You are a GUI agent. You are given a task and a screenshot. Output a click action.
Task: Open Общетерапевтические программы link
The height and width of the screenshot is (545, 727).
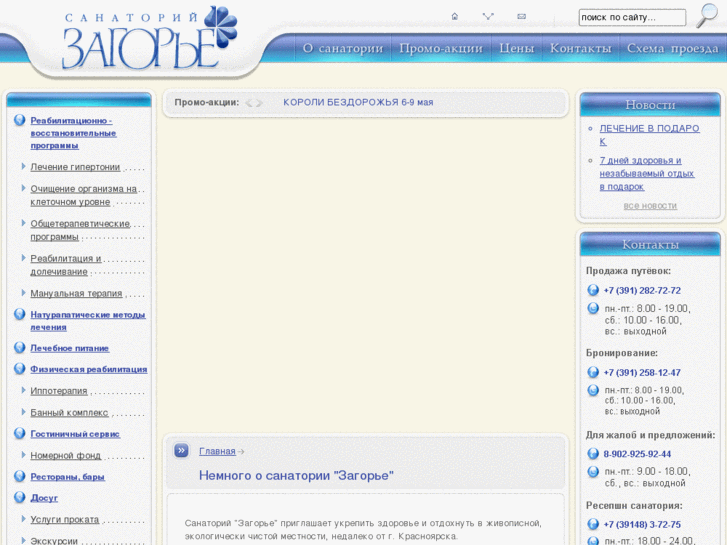point(80,230)
